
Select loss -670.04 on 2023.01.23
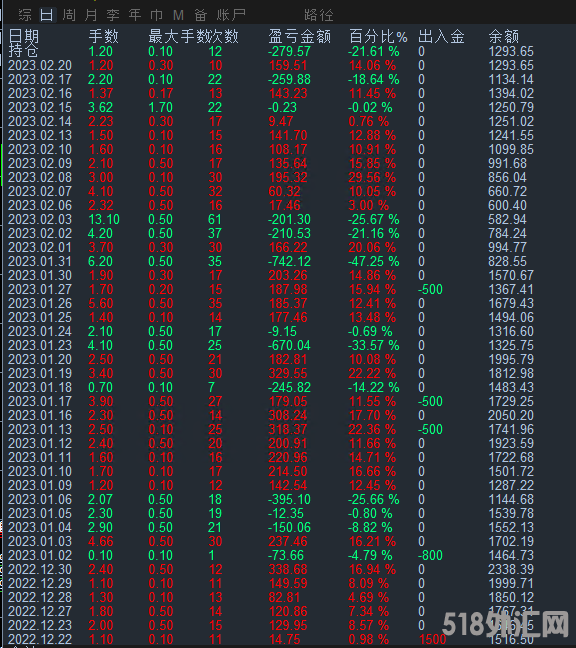(289, 345)
